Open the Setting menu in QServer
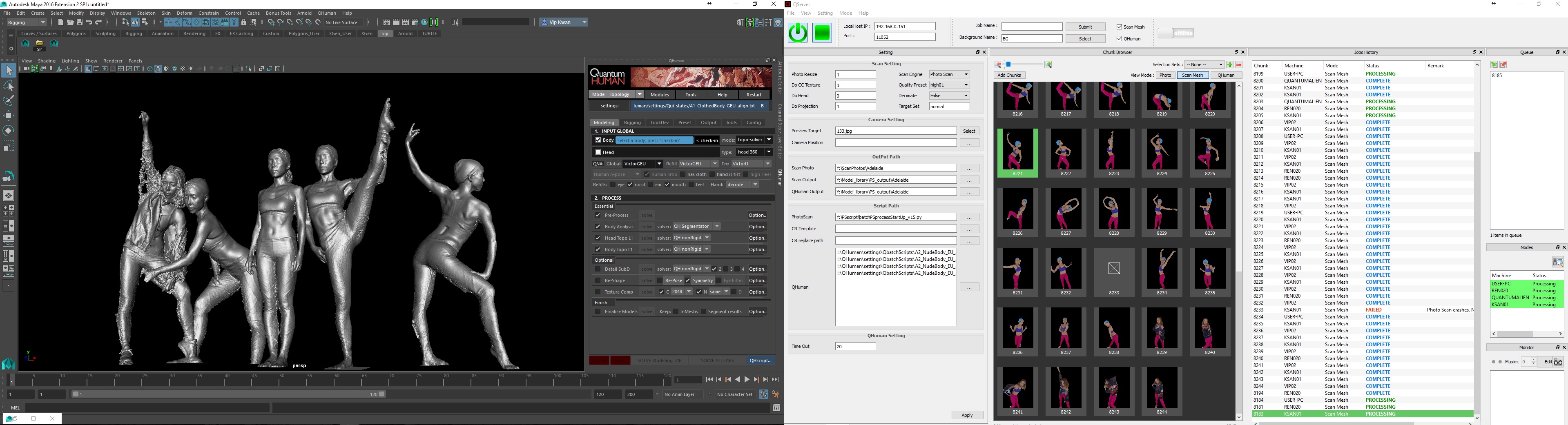 [825, 13]
